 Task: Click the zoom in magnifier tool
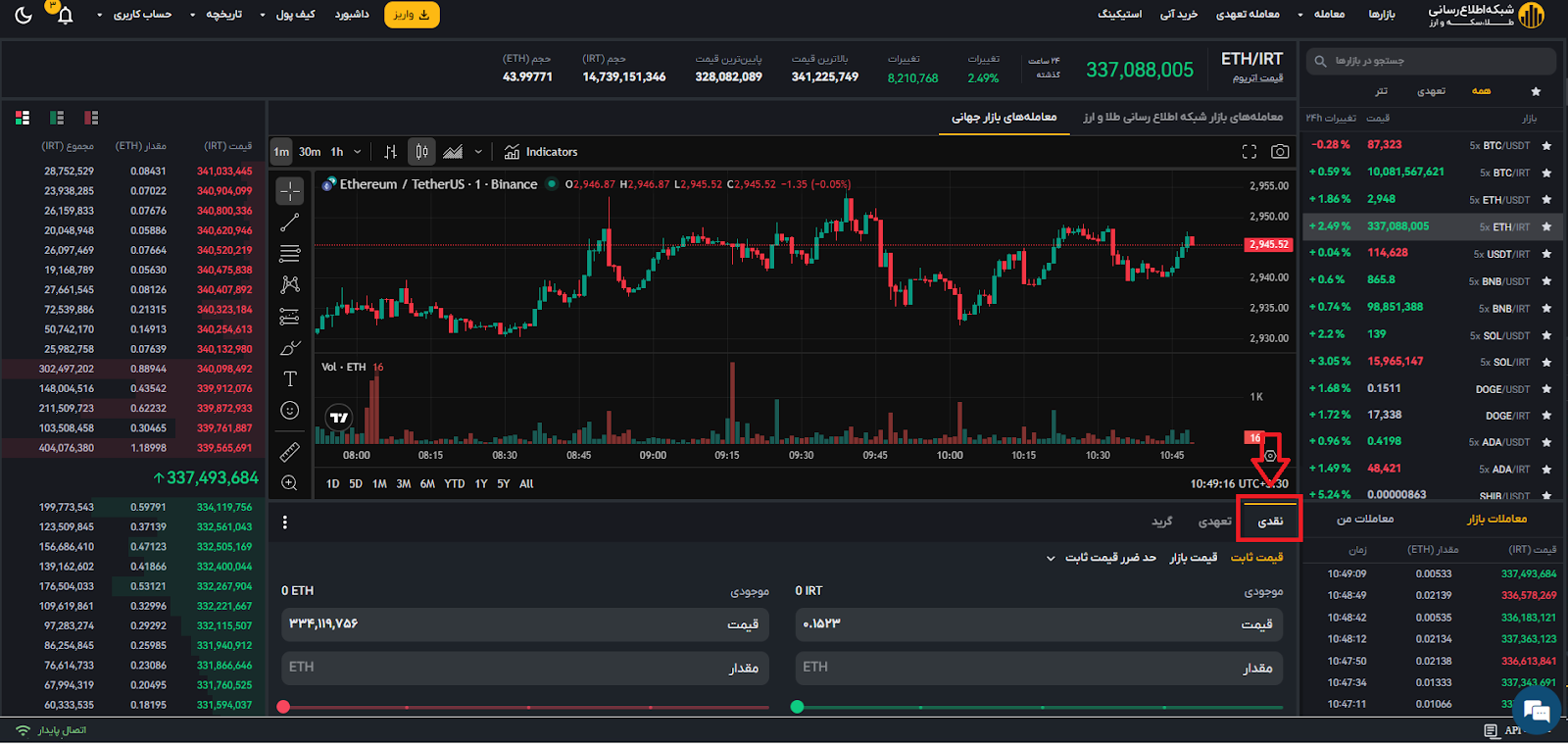[290, 482]
